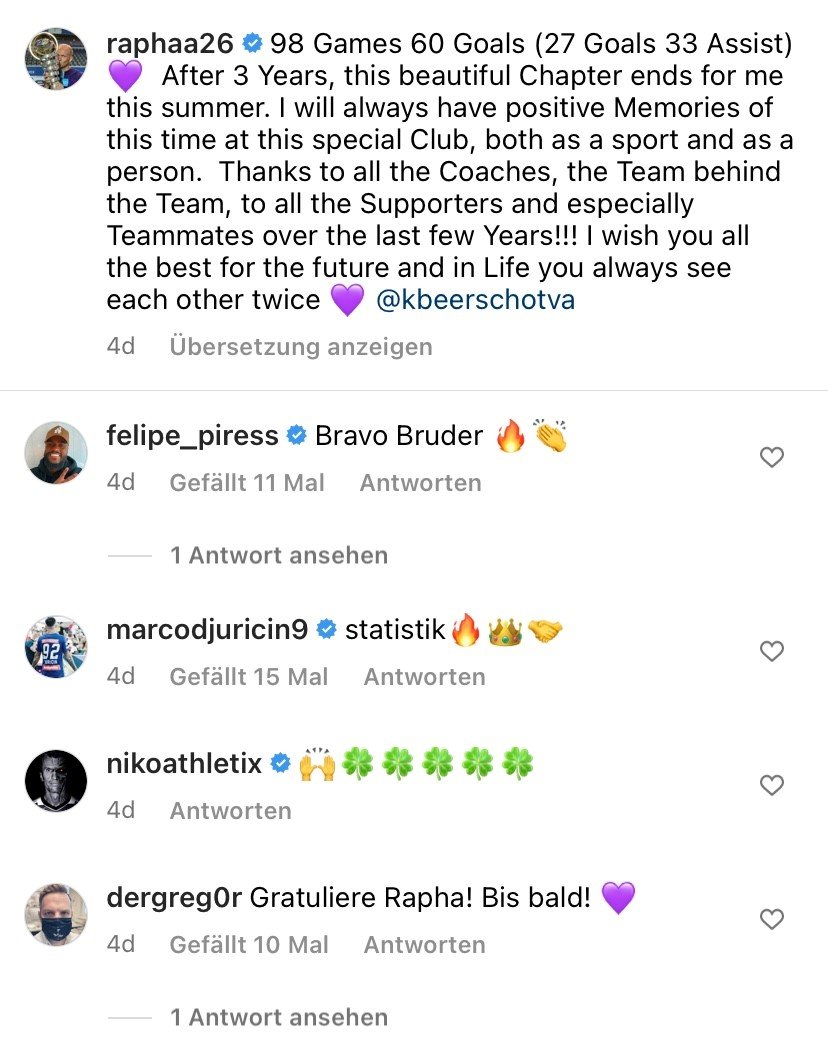Image resolution: width=828 pixels, height=1064 pixels.
Task: Open felipe_piress's profile avatar
Action: (56, 453)
